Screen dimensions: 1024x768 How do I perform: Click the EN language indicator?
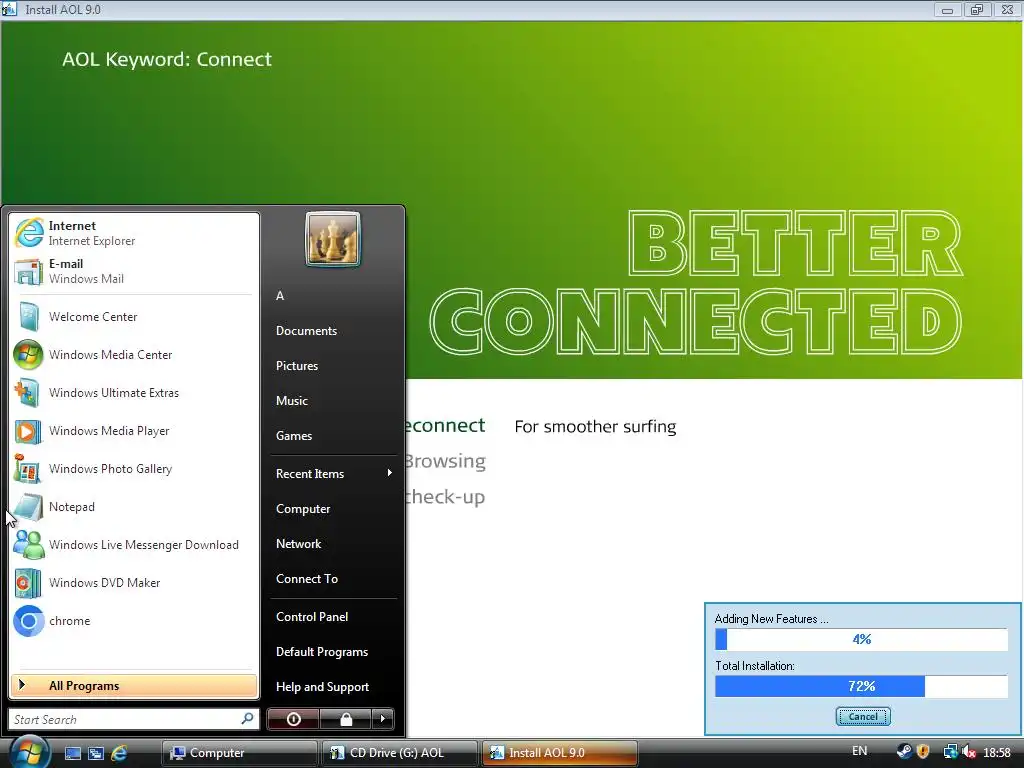pos(859,751)
